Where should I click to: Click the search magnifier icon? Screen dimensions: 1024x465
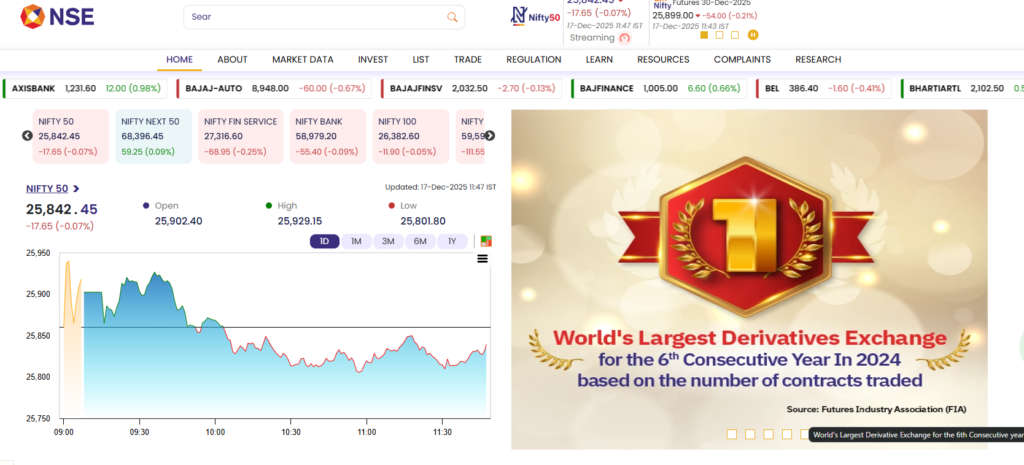(x=452, y=17)
